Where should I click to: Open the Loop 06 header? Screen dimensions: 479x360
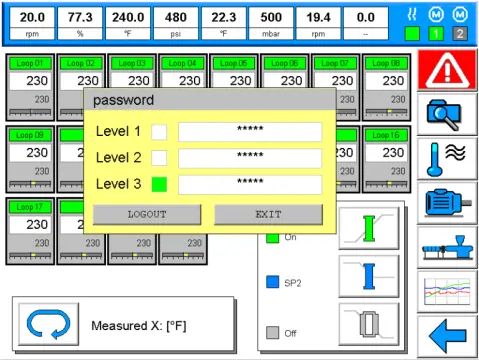click(285, 63)
